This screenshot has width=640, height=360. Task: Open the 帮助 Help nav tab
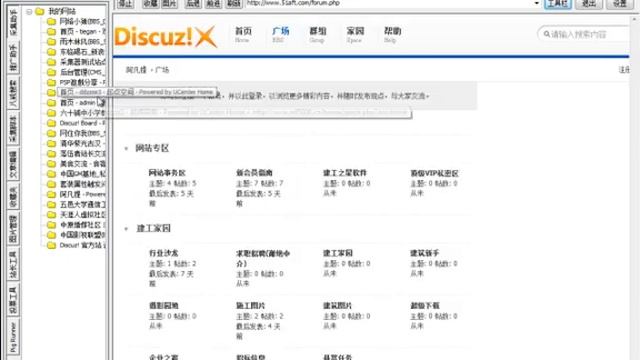[392, 34]
